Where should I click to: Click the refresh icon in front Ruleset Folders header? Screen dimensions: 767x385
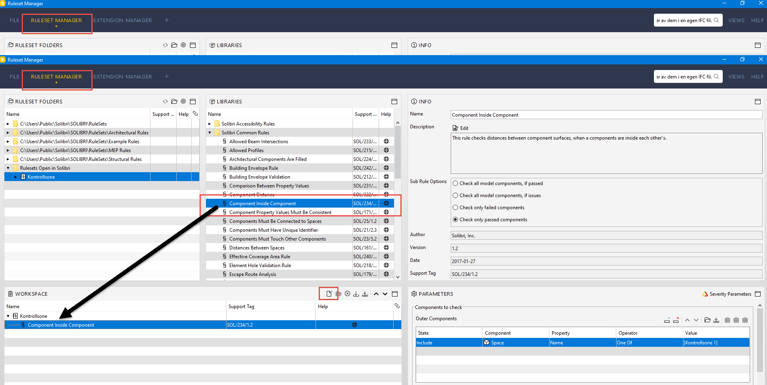(165, 101)
